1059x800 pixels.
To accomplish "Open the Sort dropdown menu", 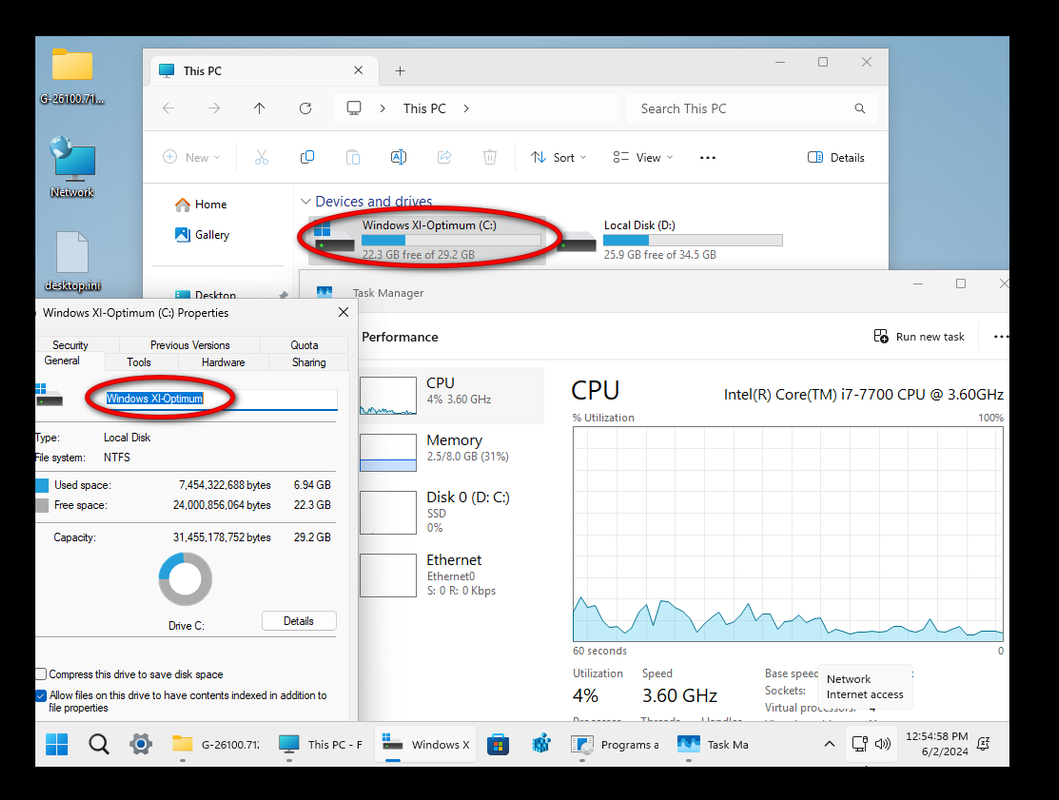I will pos(558,157).
